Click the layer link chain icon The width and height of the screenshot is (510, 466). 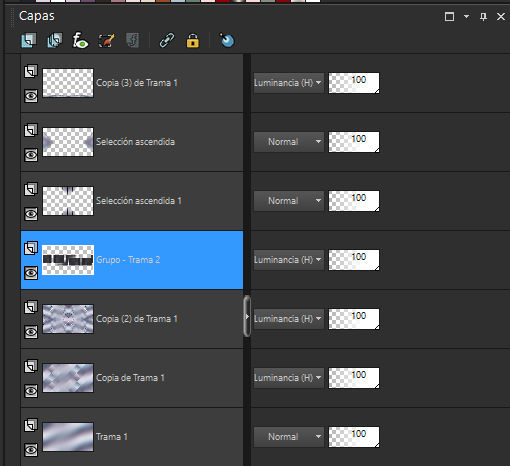point(167,41)
